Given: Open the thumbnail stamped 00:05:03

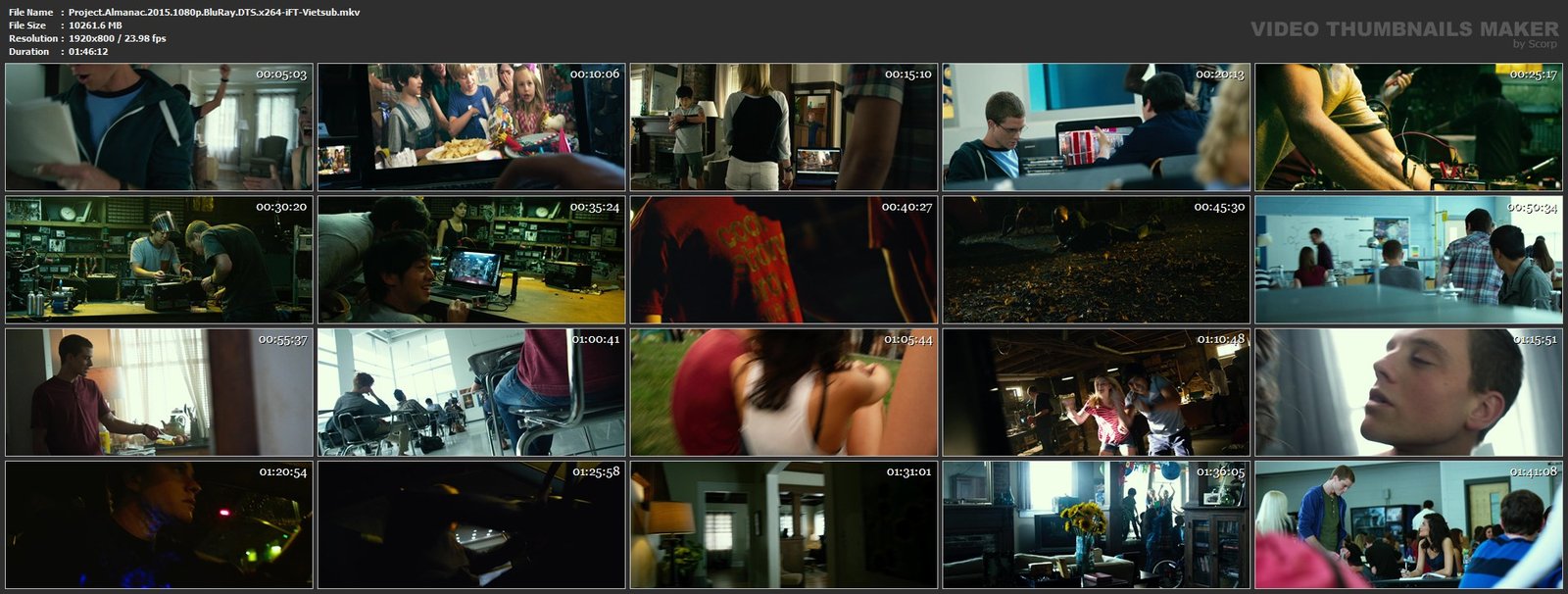Looking at the screenshot, I should click(x=159, y=127).
